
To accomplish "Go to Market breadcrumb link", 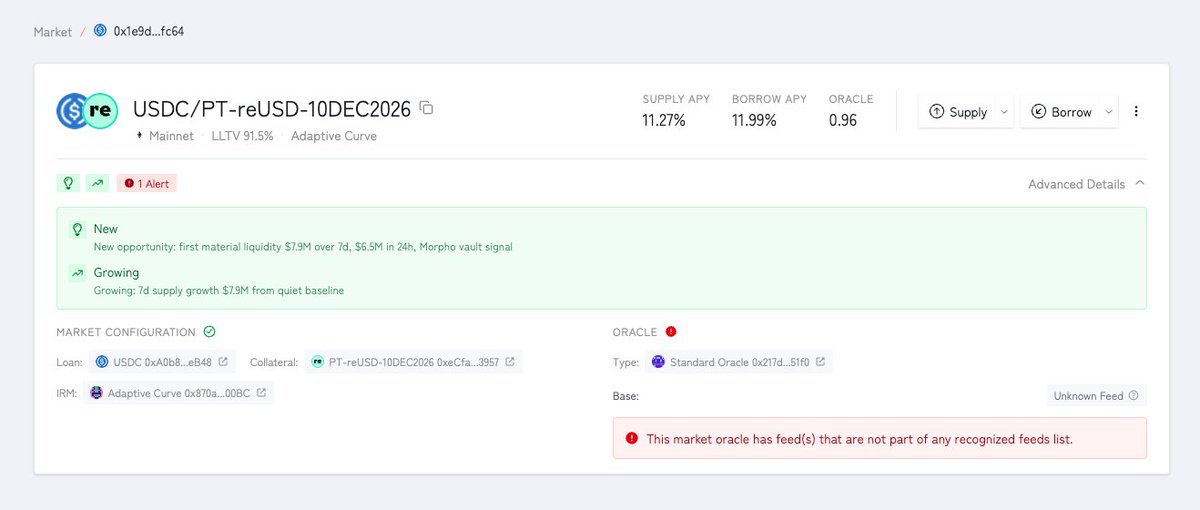I will [x=52, y=32].
